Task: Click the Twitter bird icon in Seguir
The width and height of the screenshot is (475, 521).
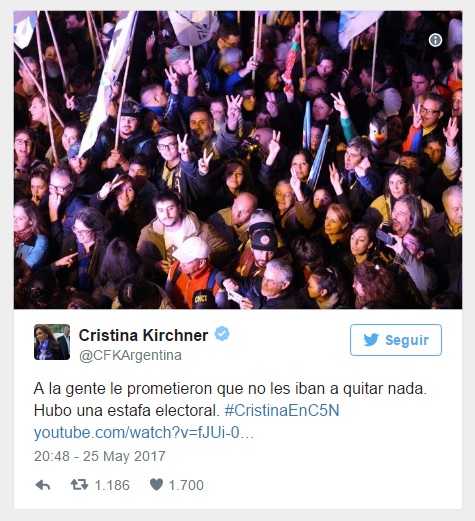Action: click(371, 340)
